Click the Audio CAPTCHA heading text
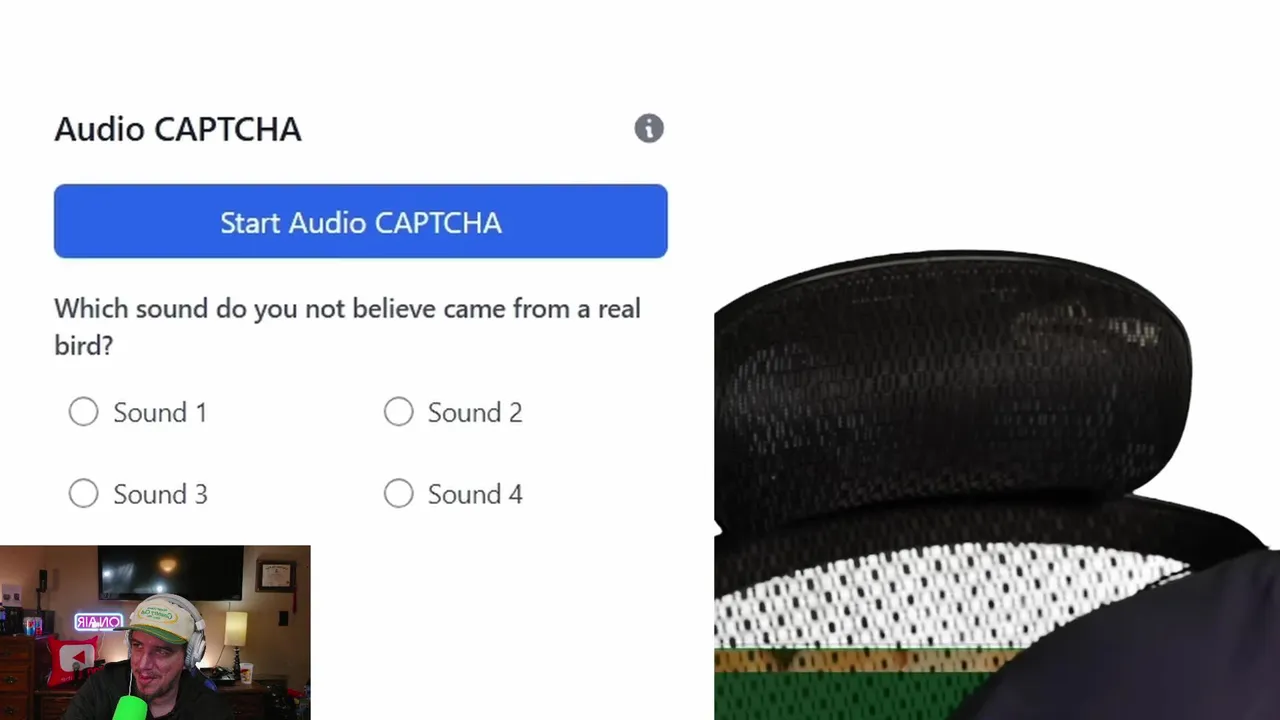 point(178,129)
